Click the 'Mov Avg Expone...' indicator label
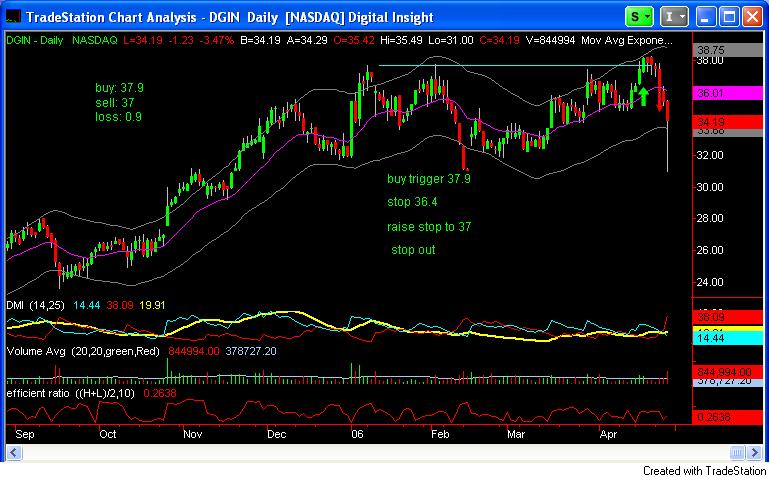This screenshot has width=769, height=477. point(626,41)
